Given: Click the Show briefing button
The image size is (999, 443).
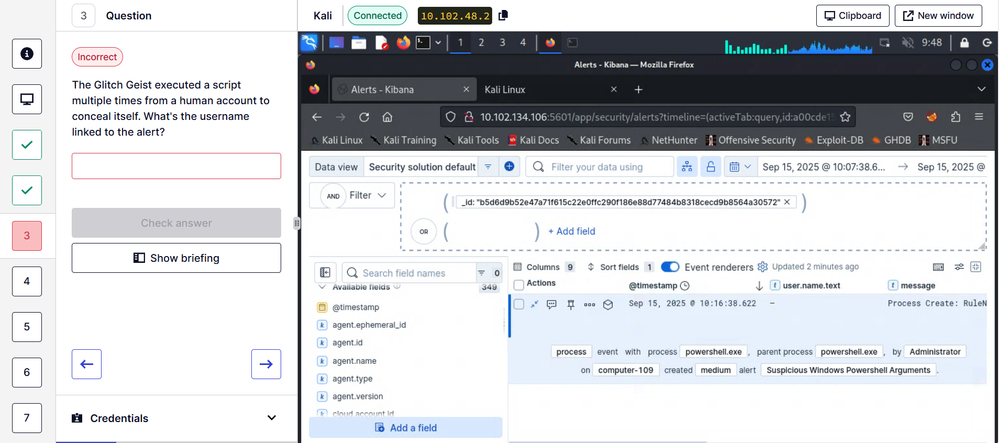Looking at the screenshot, I should click(176, 258).
